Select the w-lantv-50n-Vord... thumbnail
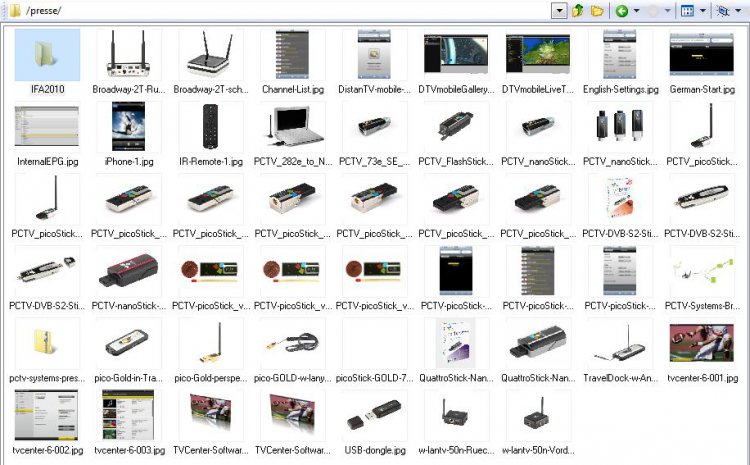750x465 pixels. [x=538, y=415]
